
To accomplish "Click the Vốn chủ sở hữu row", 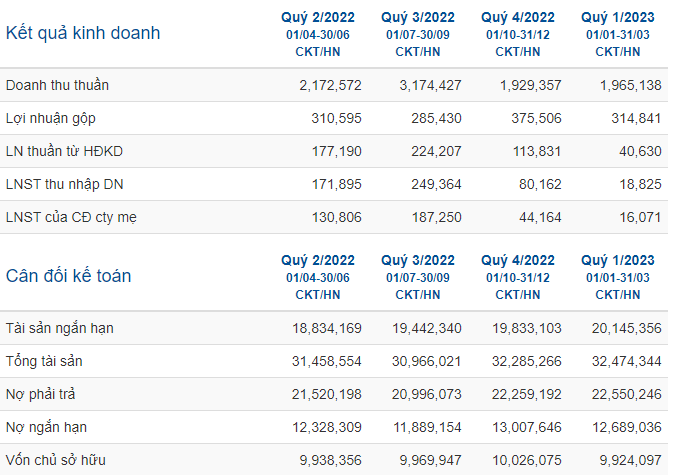I will coord(334,460).
